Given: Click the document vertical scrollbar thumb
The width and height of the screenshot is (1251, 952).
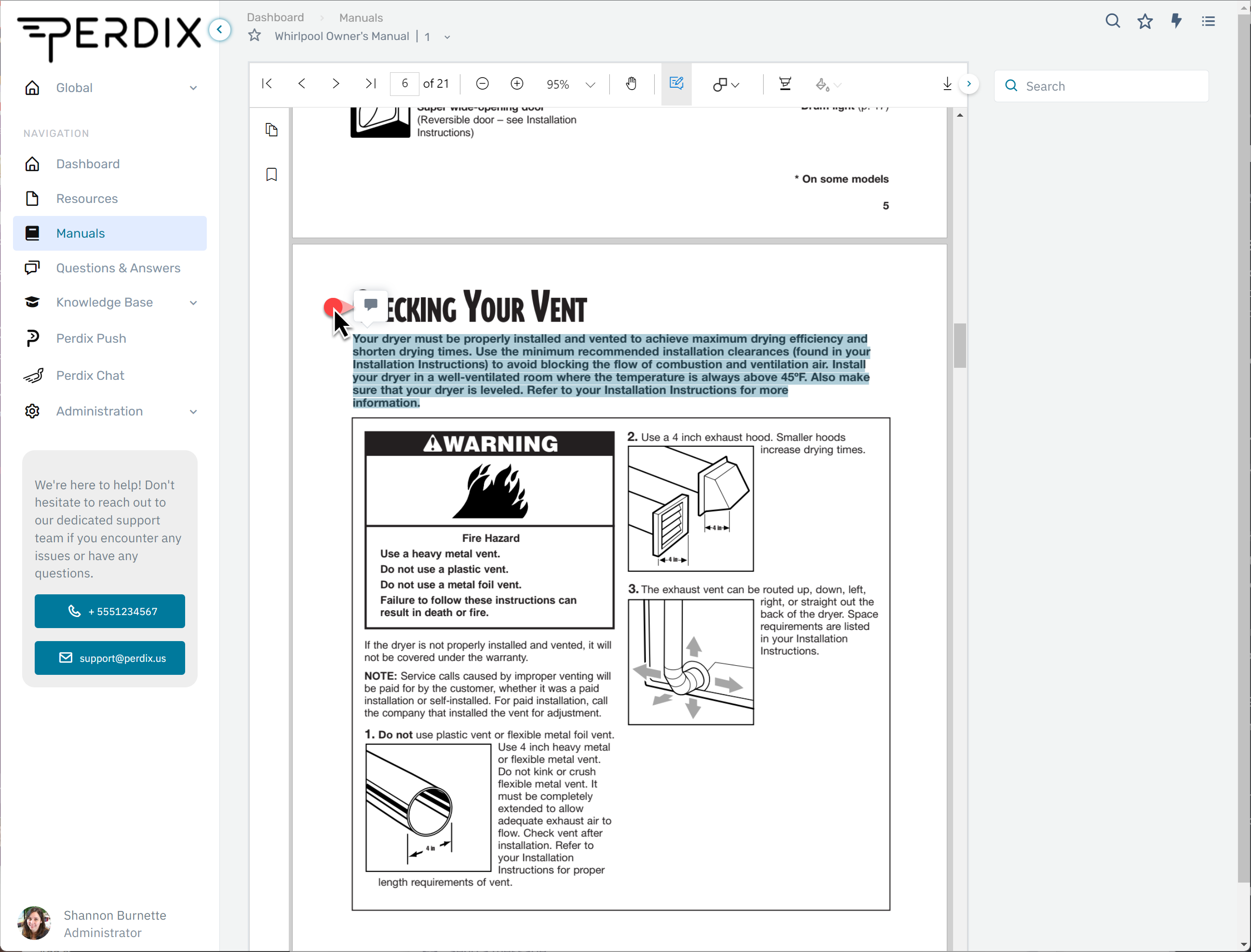Looking at the screenshot, I should [x=959, y=345].
